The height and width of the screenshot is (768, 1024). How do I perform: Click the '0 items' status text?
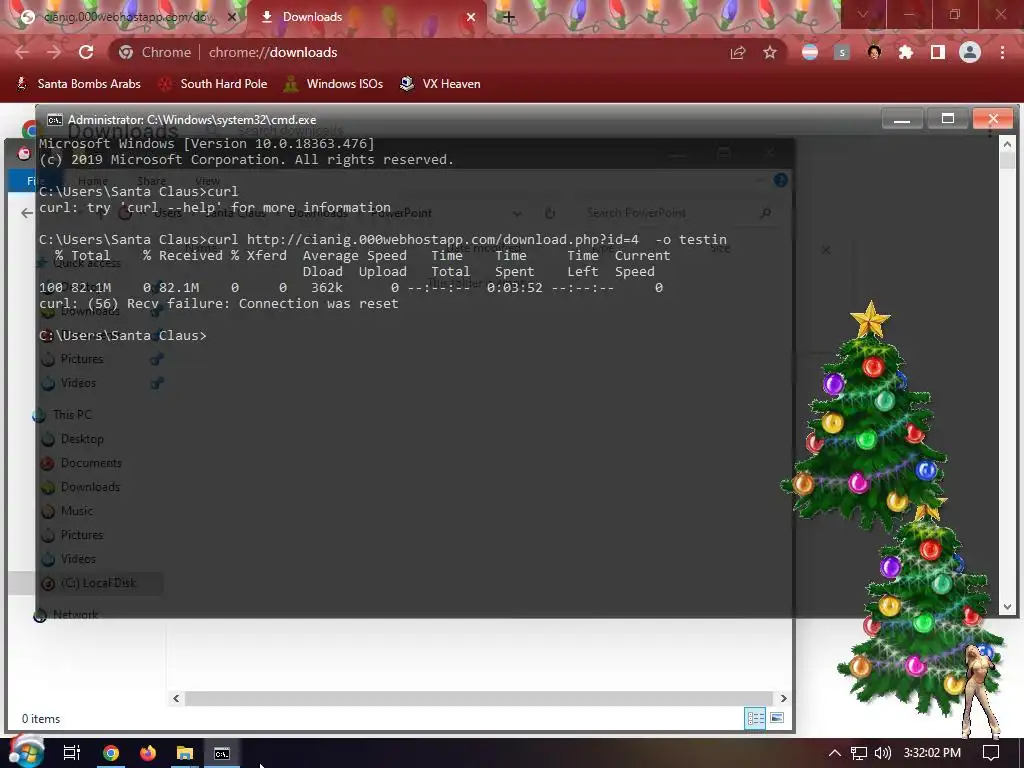(x=40, y=718)
